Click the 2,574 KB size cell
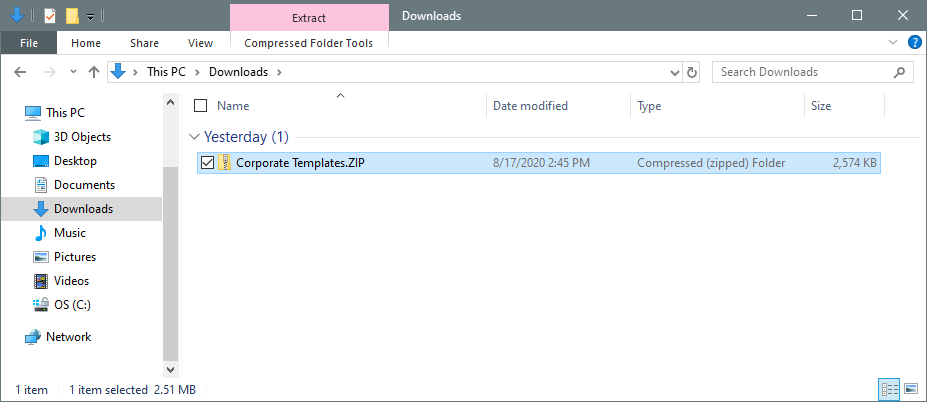Image resolution: width=927 pixels, height=402 pixels. coord(855,163)
